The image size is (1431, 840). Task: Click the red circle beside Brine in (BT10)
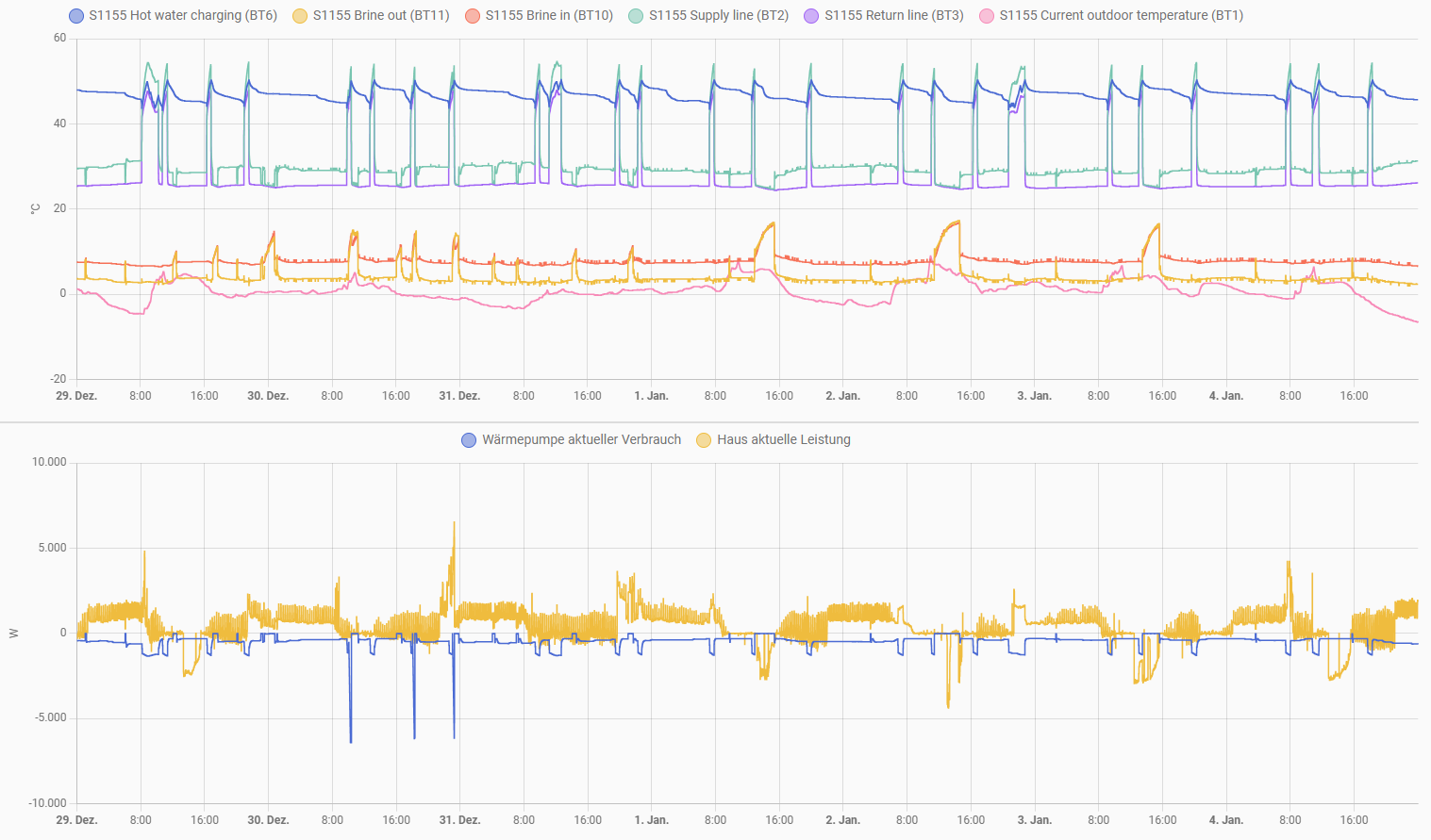pos(473,16)
